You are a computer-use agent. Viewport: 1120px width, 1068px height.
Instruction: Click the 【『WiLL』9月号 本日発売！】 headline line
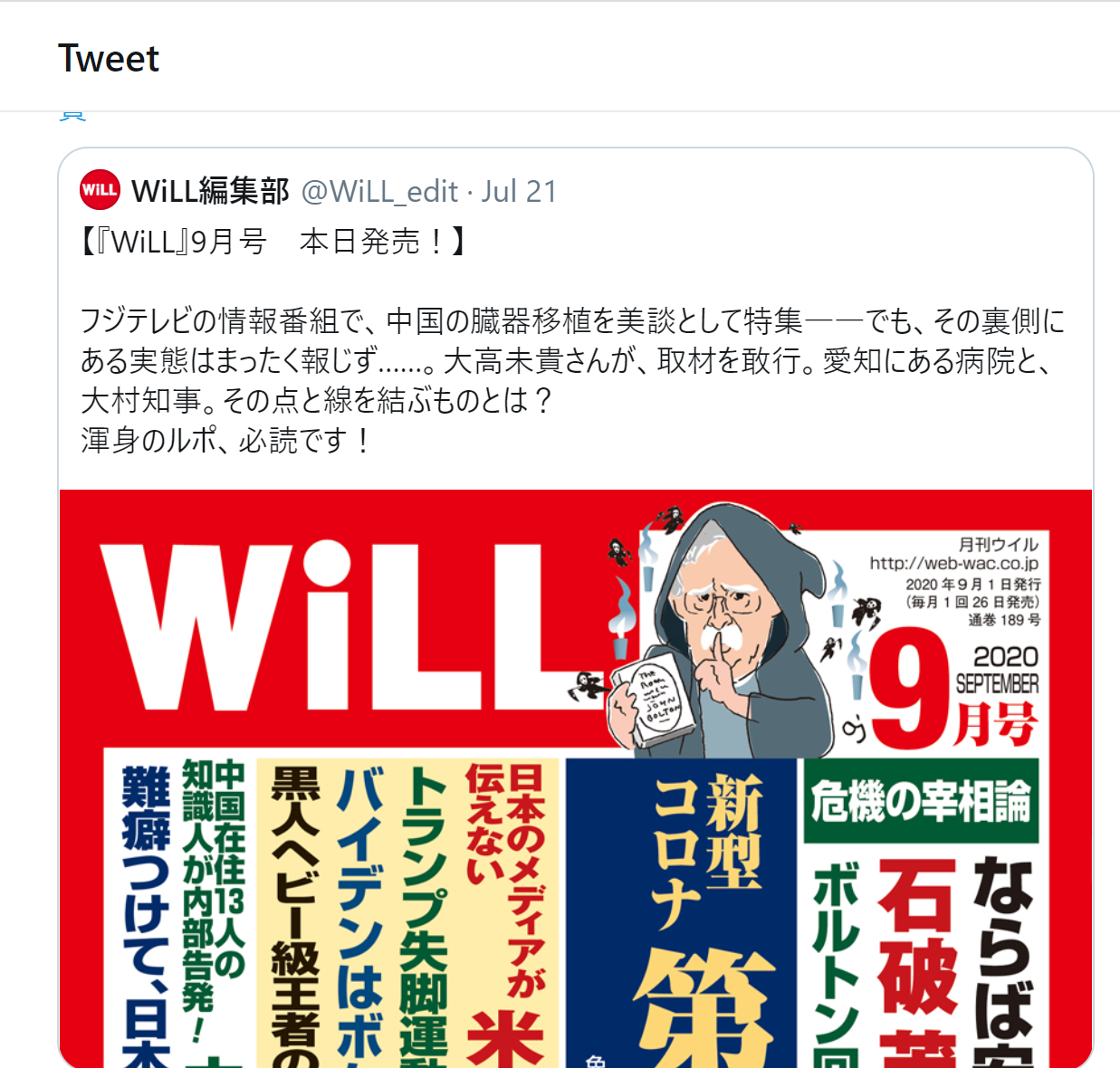(x=273, y=242)
